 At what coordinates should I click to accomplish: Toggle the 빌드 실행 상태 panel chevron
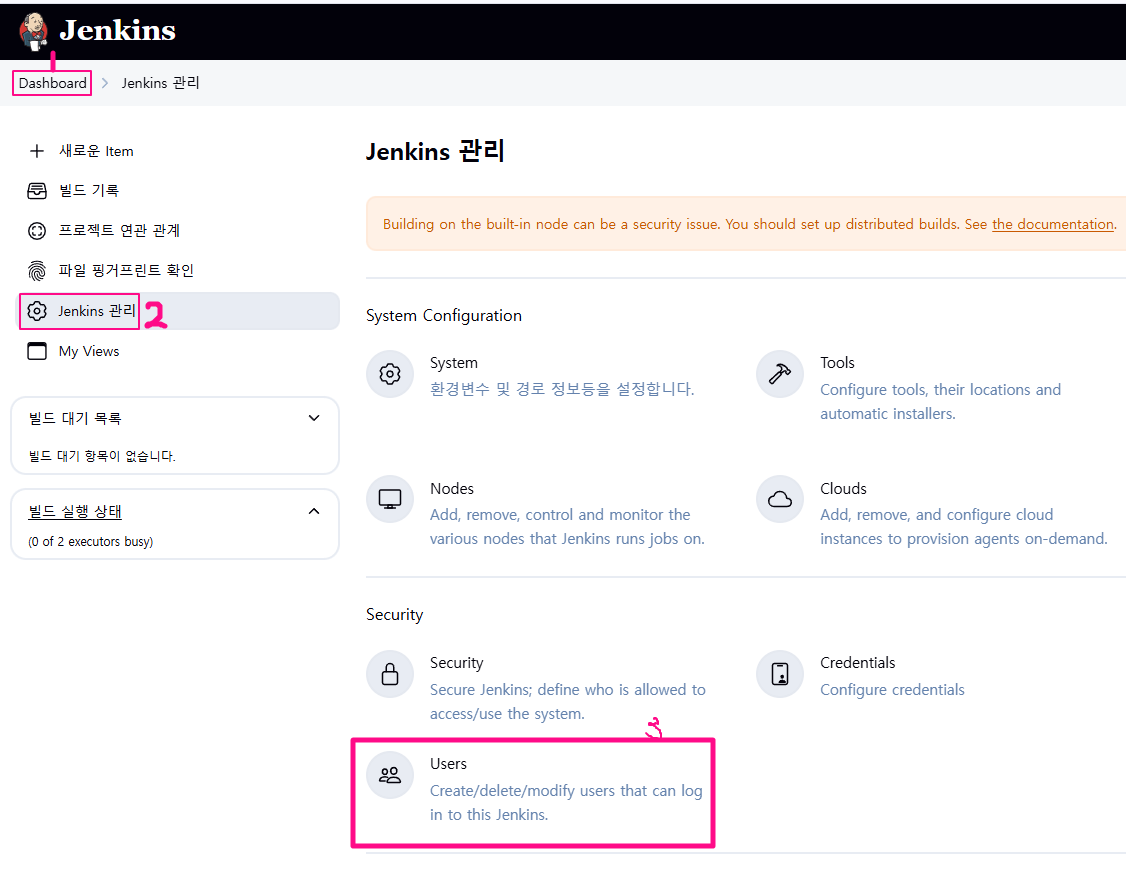pyautogui.click(x=314, y=511)
